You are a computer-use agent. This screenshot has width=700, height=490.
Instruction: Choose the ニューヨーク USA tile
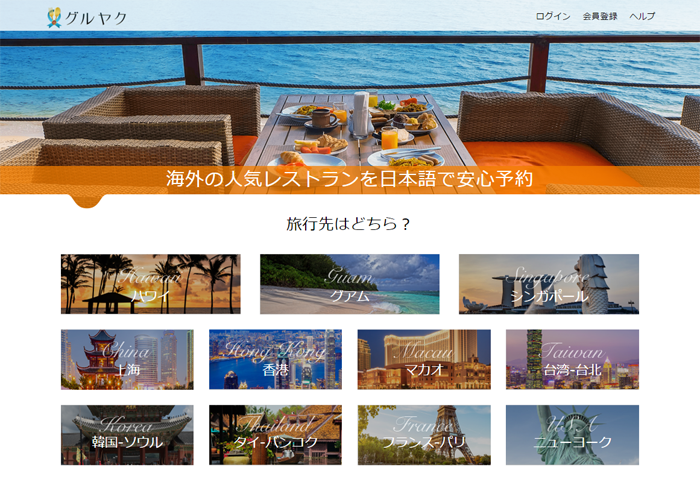(x=572, y=435)
